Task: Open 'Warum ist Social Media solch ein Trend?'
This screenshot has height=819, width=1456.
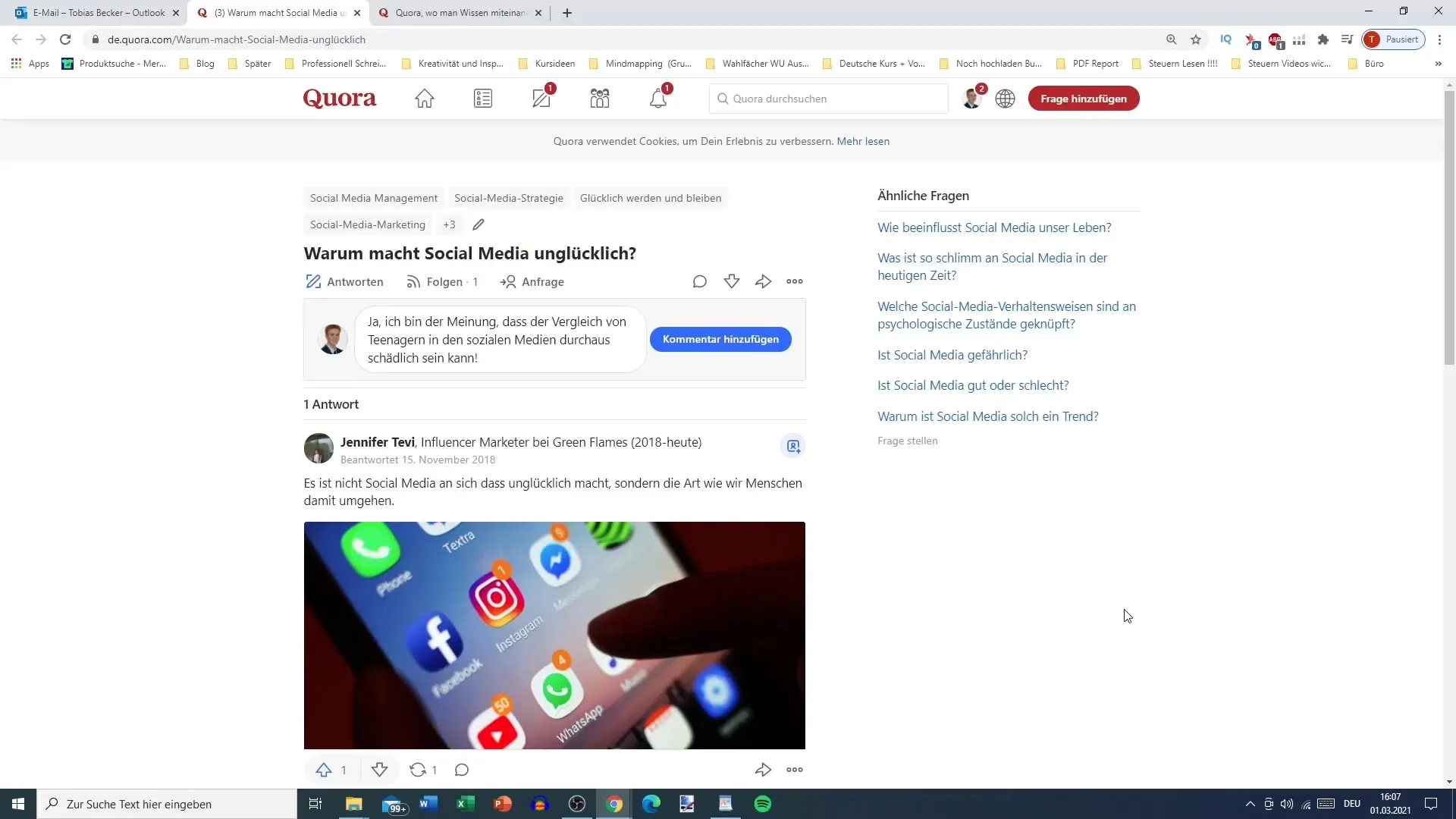Action: pyautogui.click(x=988, y=416)
